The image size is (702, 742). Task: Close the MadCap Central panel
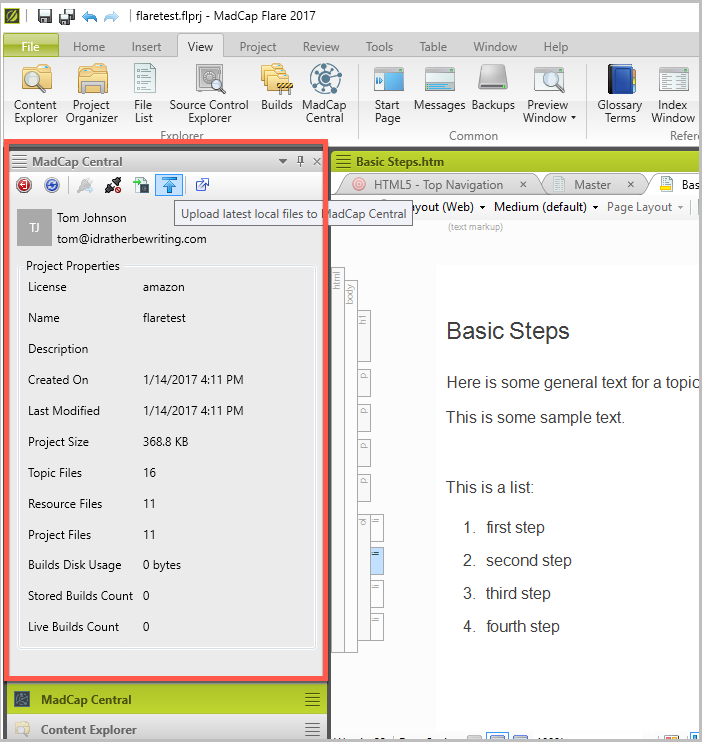coord(317,162)
